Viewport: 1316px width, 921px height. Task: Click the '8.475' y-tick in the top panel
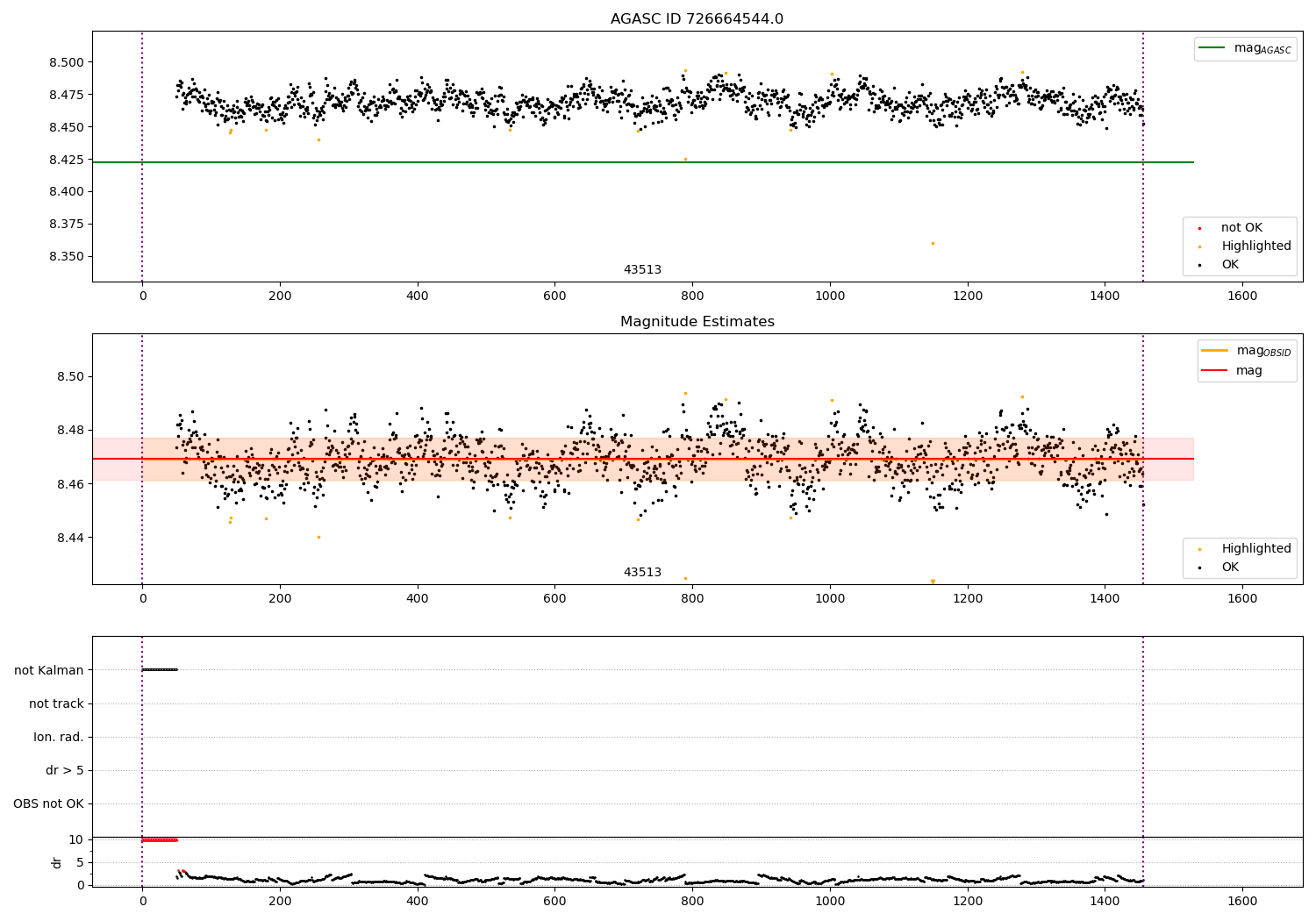pos(68,96)
